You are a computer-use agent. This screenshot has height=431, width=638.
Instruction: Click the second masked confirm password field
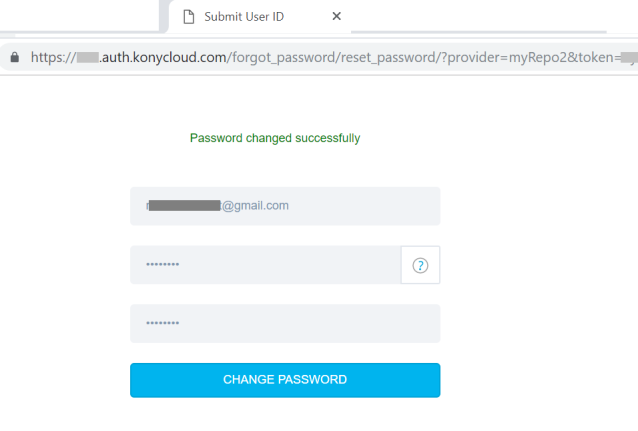click(285, 324)
